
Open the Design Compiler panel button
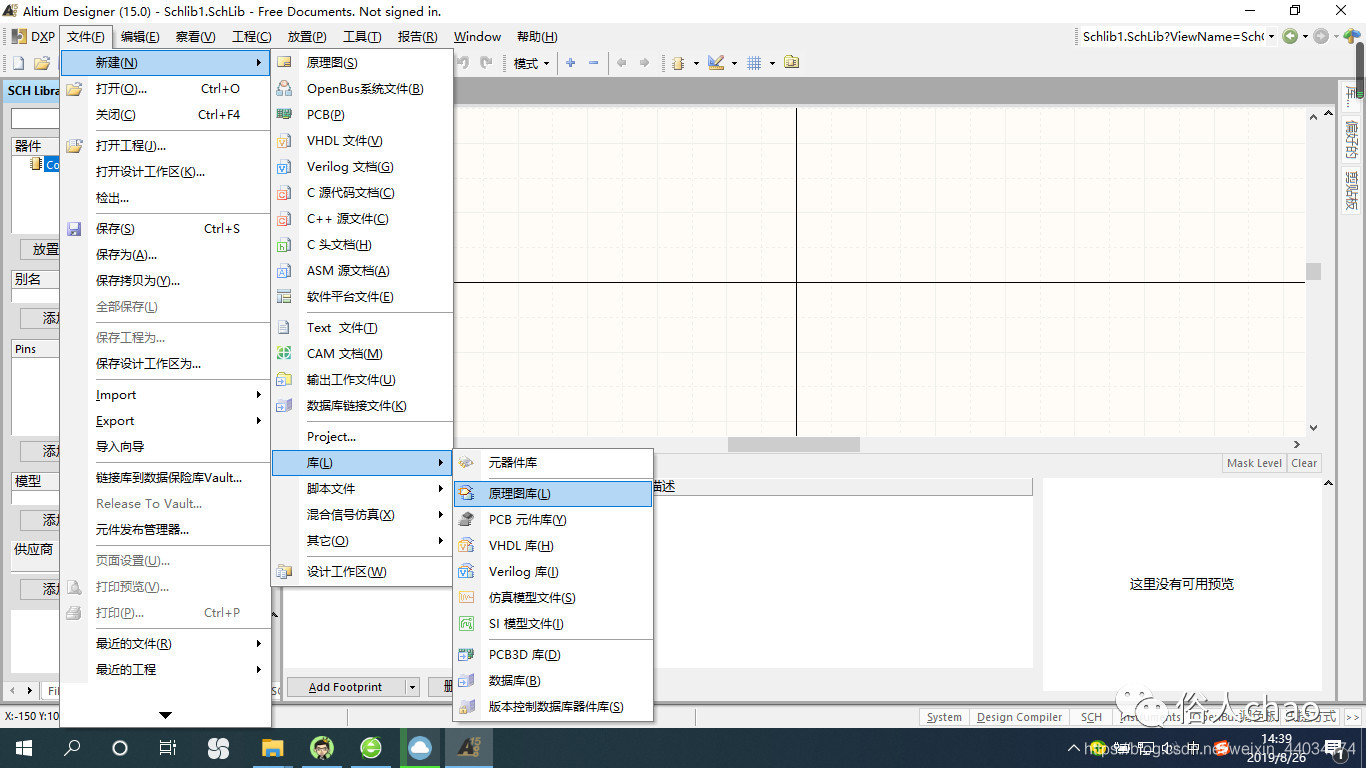[1019, 717]
